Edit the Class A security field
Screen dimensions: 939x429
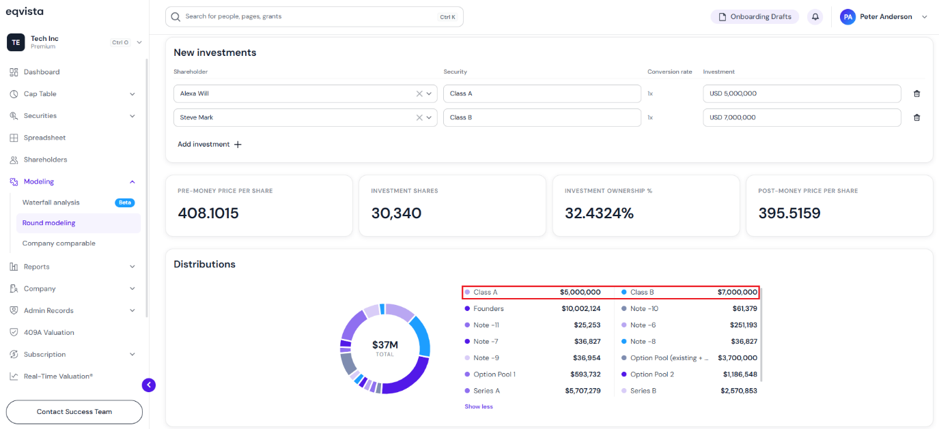coord(542,94)
